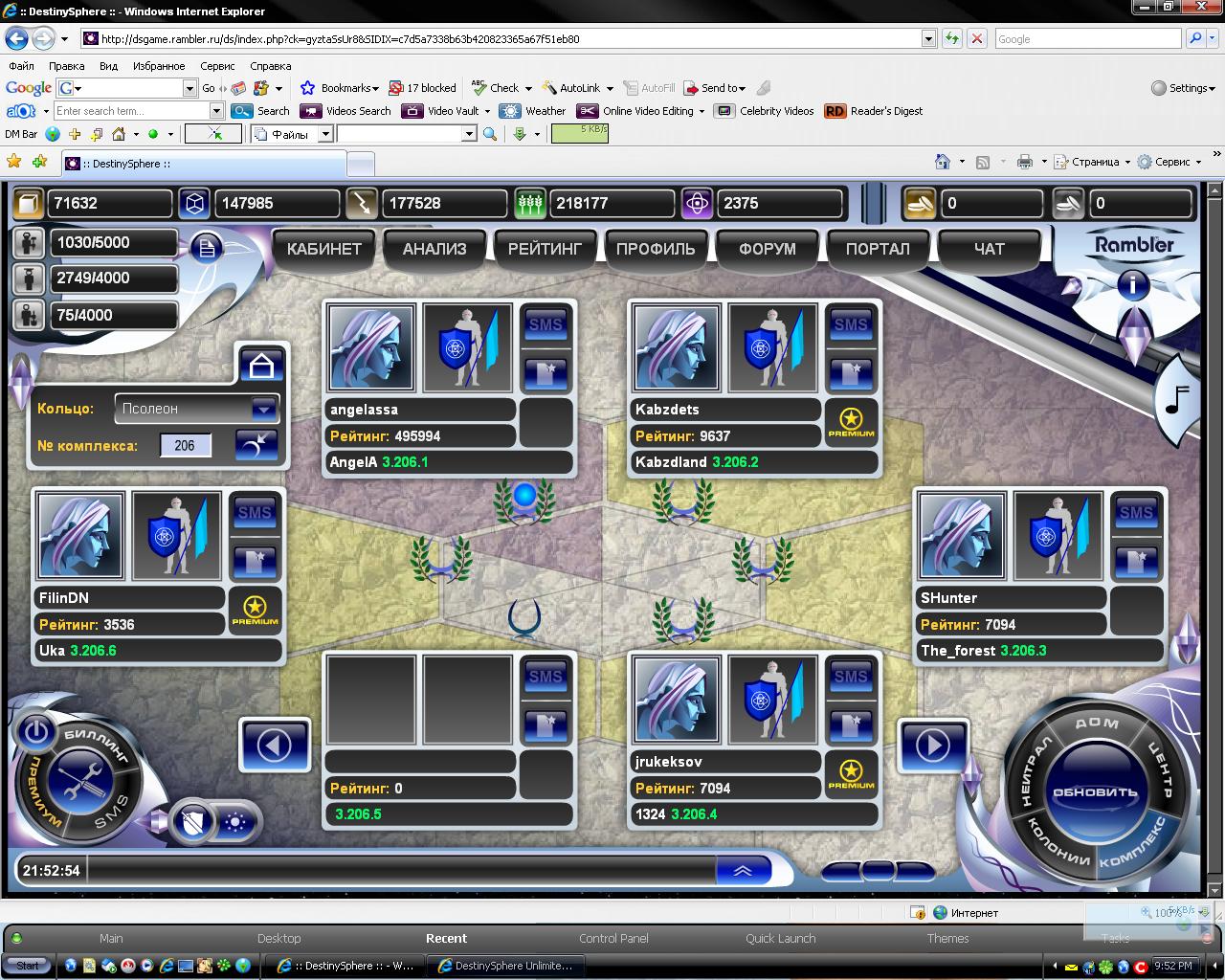Open the ФОРУМ tab
The image size is (1225, 980).
767,249
